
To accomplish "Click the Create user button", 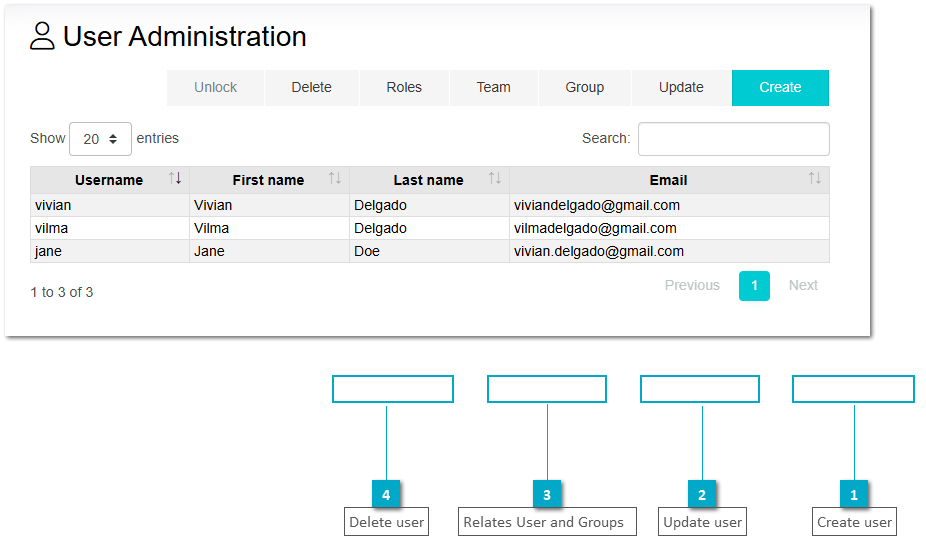I will [780, 87].
